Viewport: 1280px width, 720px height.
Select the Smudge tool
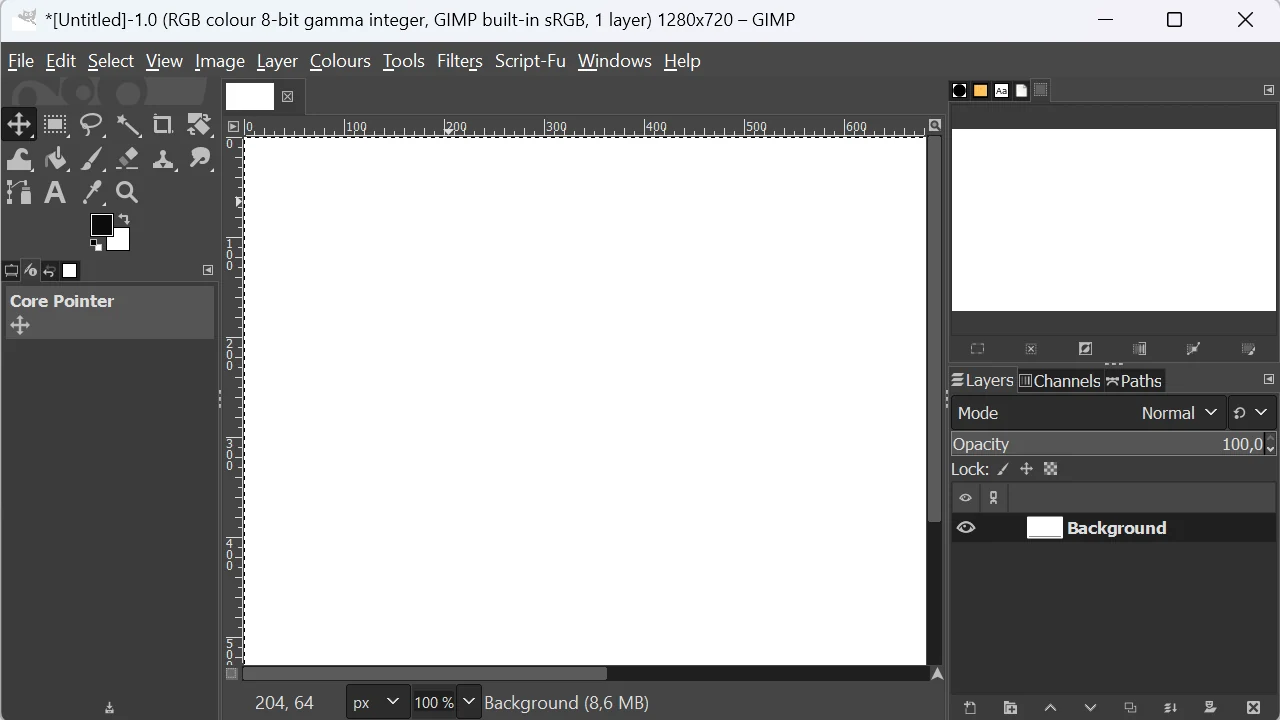pos(200,159)
